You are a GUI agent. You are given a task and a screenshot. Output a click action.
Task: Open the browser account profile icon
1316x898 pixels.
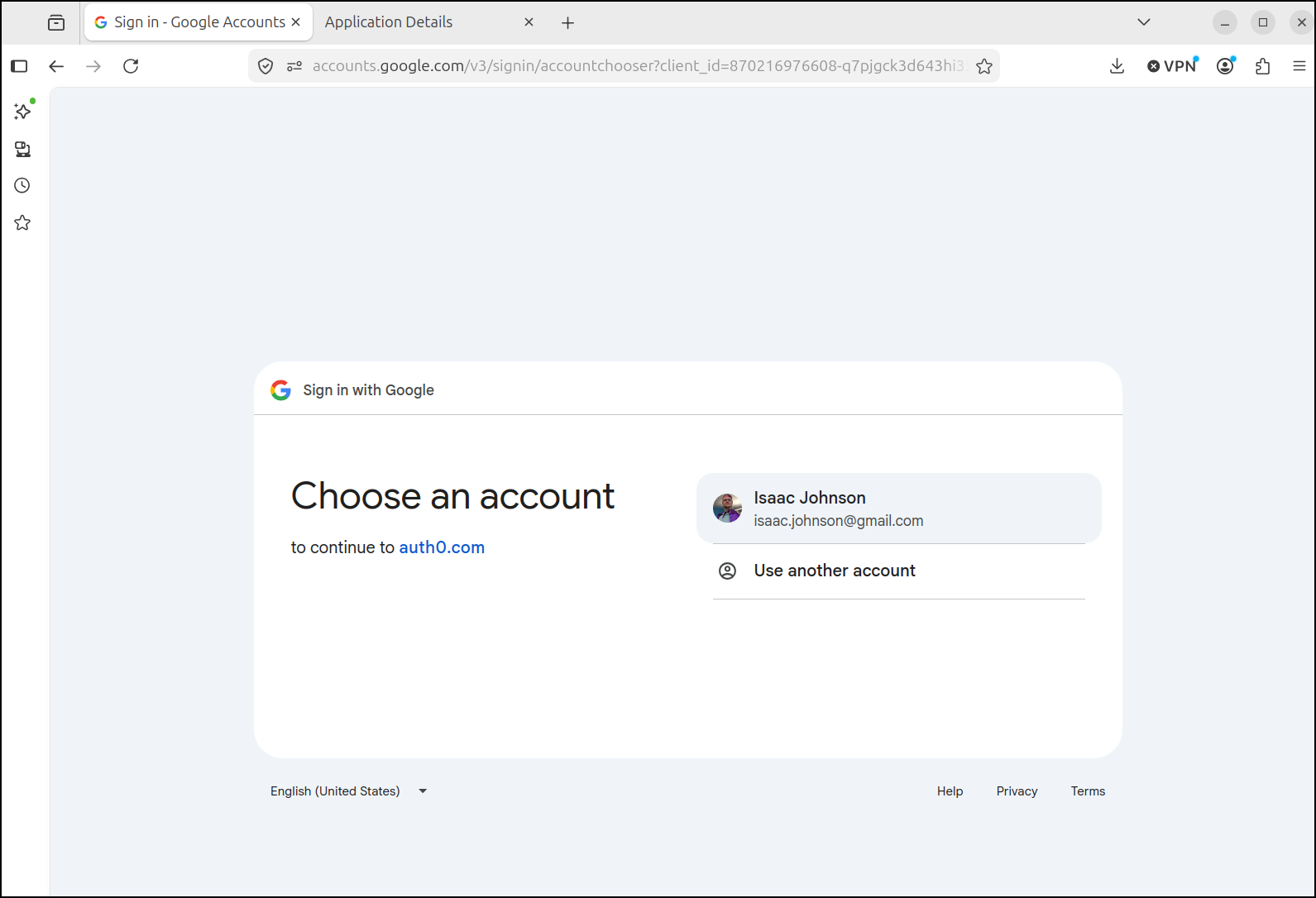(1226, 66)
